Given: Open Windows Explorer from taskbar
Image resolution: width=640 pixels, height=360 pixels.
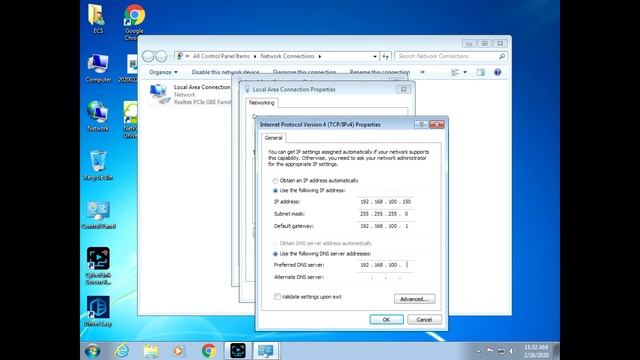Looking at the screenshot, I should click(x=151, y=351).
